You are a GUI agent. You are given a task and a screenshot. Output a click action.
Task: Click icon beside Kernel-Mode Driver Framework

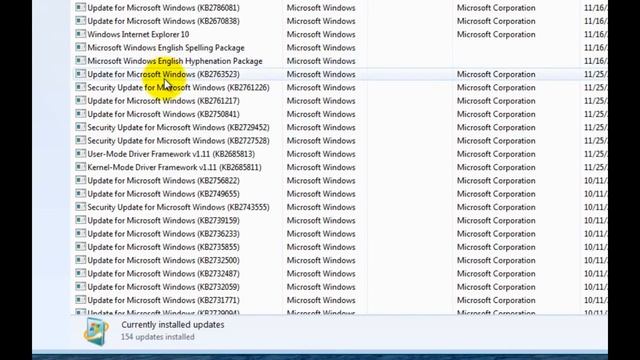(x=80, y=167)
